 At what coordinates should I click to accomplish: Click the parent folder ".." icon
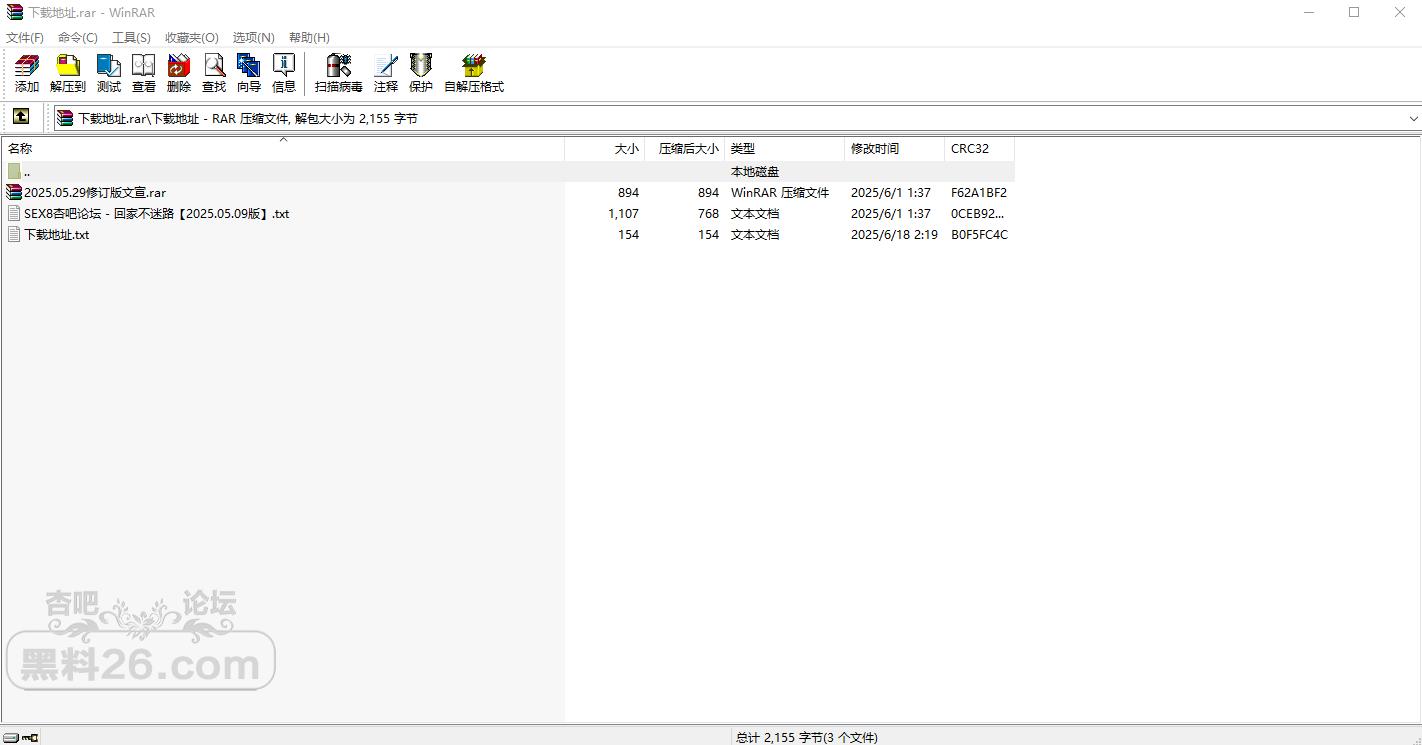[14, 171]
